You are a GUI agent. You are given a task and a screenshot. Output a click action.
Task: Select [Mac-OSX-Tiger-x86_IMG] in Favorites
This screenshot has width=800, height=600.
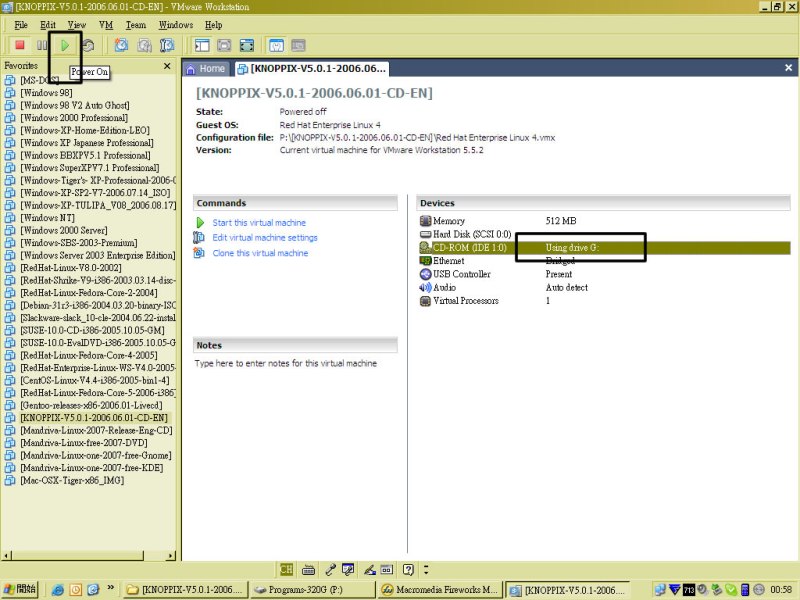(72, 480)
